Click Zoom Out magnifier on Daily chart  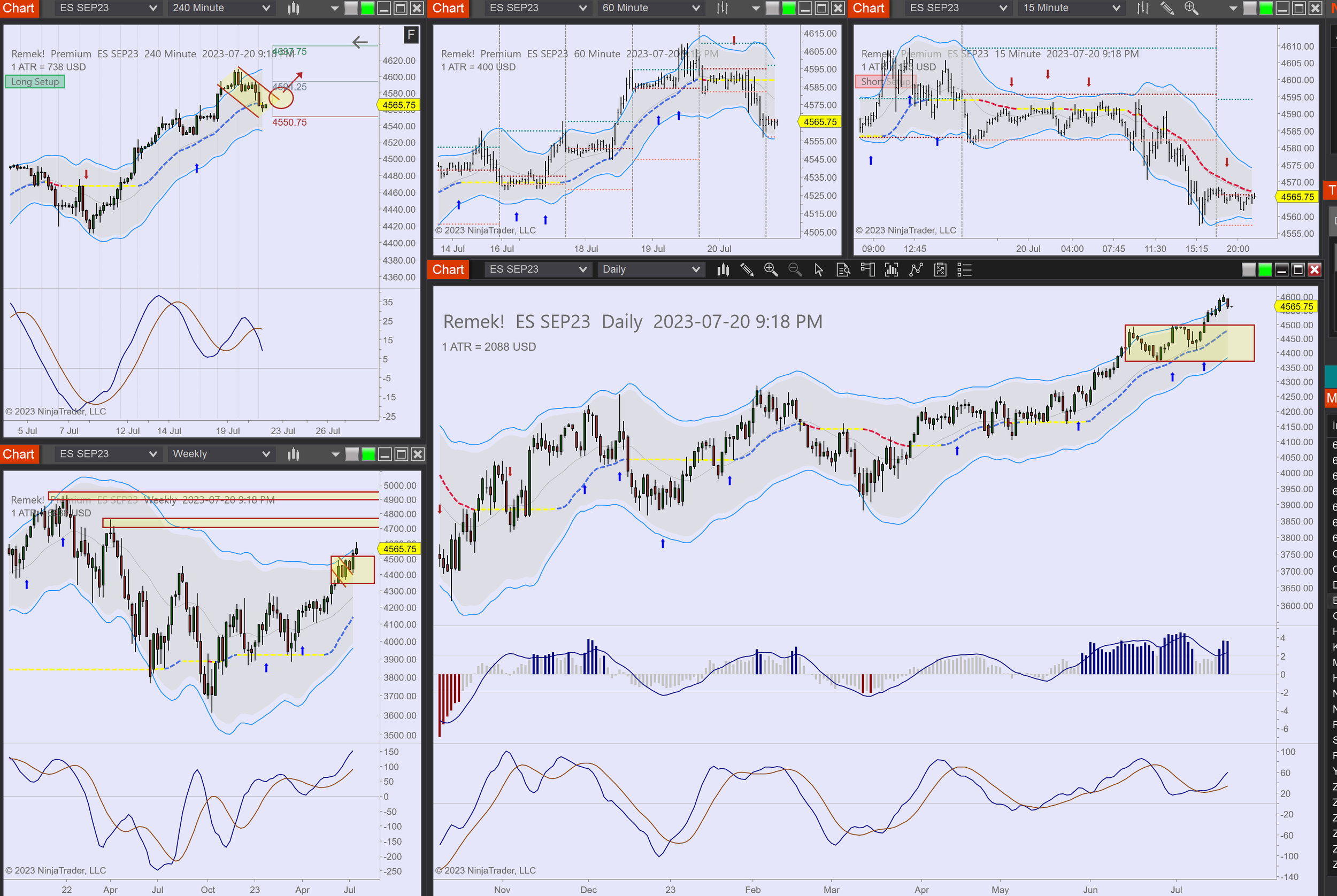tap(795, 270)
